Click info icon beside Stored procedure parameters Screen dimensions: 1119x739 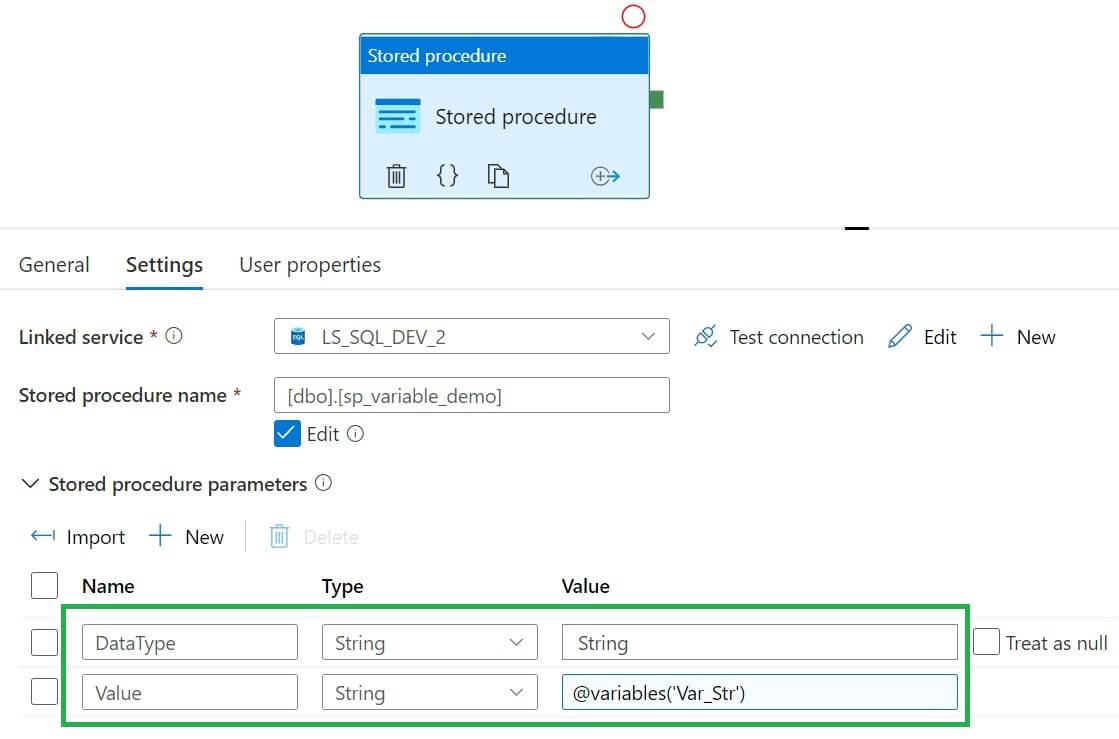(x=323, y=483)
